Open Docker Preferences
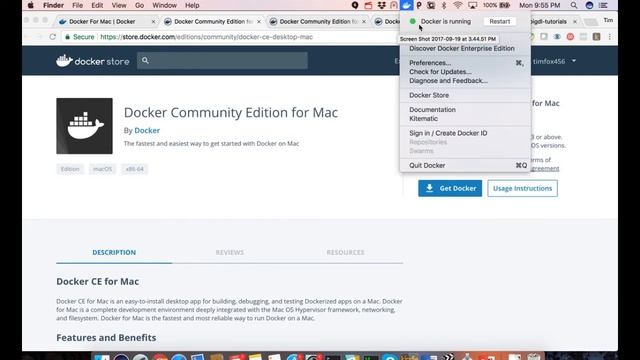The height and width of the screenshot is (360, 640). [430, 63]
